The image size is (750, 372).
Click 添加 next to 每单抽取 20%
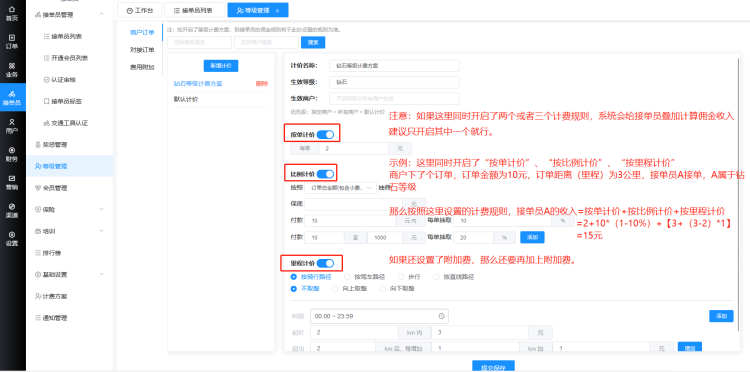(x=532, y=237)
